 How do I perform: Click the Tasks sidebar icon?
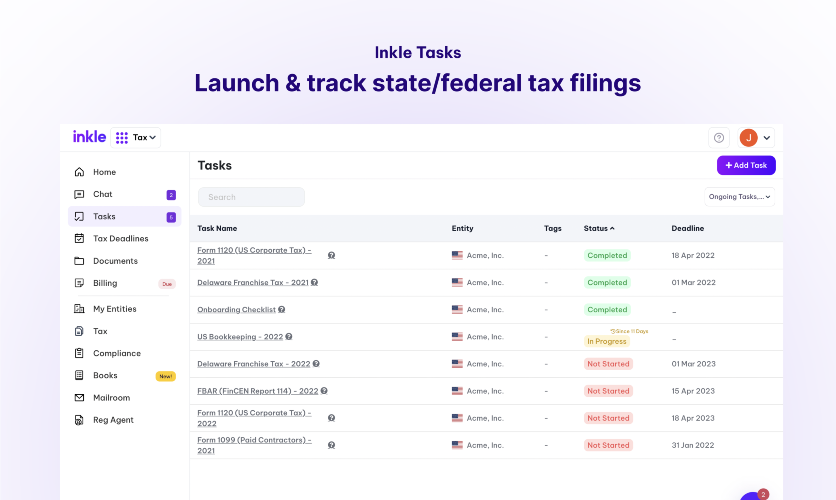pyautogui.click(x=79, y=216)
